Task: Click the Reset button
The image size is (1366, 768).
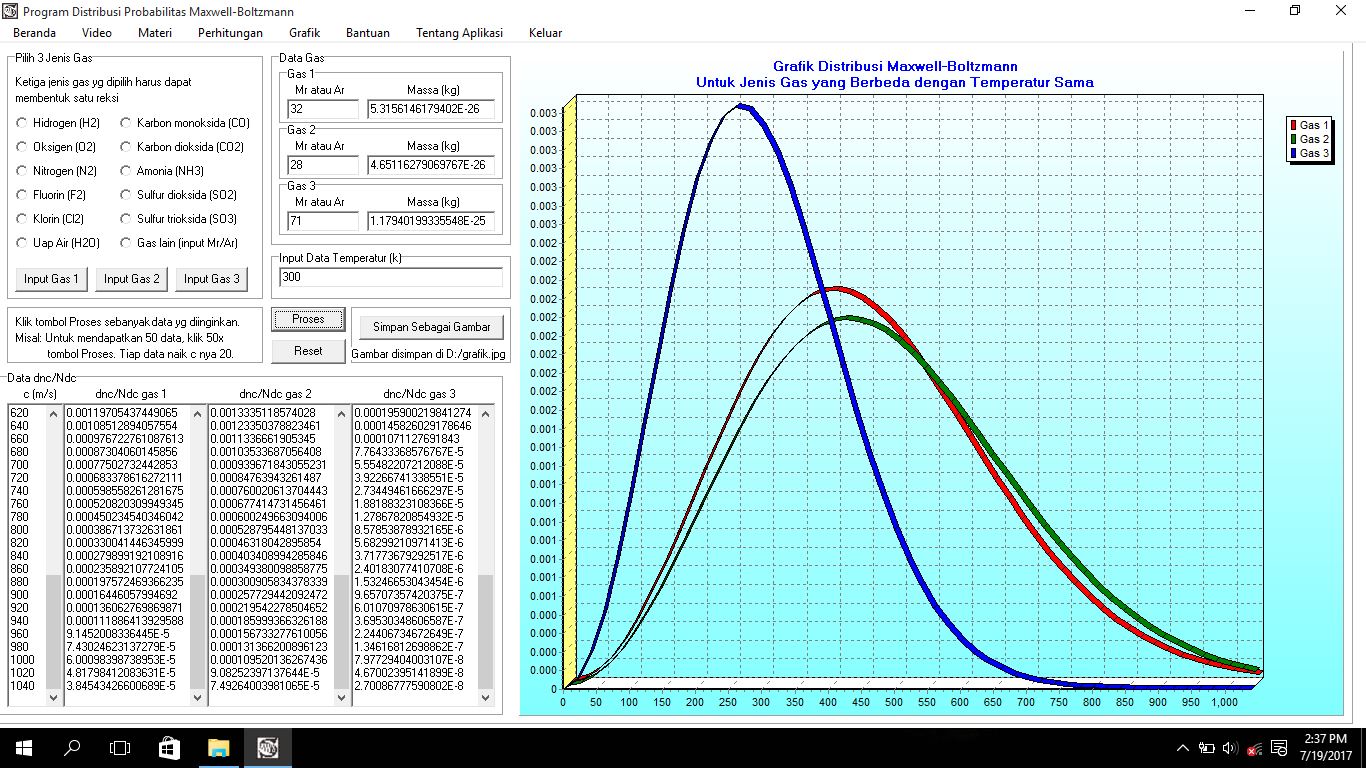Action: (x=308, y=351)
